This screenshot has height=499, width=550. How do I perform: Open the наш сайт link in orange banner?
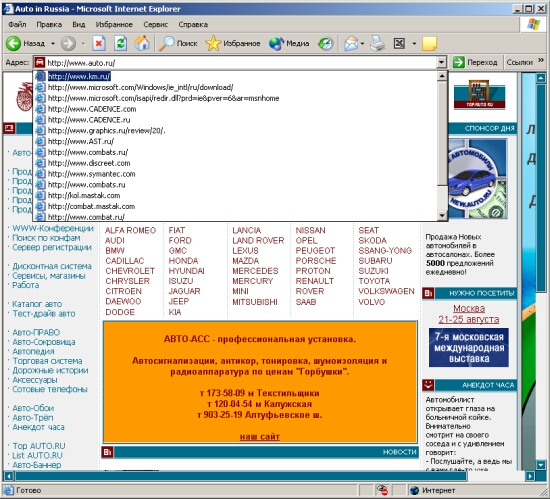coord(260,437)
